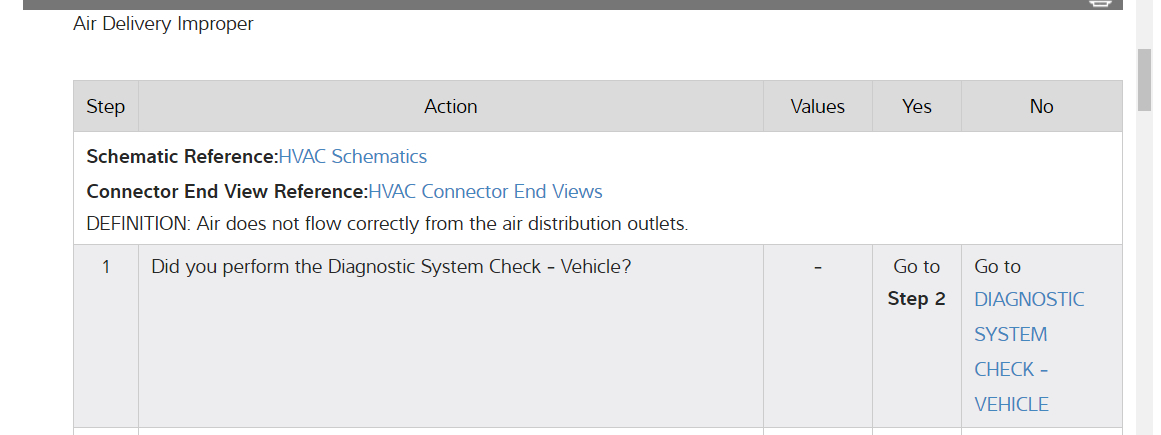Open the HVAC Connector End Views link
Screen dimensions: 1161x435
(485, 192)
